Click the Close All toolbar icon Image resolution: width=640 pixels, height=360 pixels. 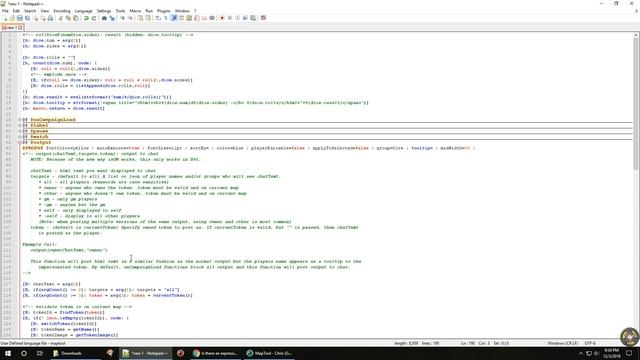pyautogui.click(x=43, y=18)
